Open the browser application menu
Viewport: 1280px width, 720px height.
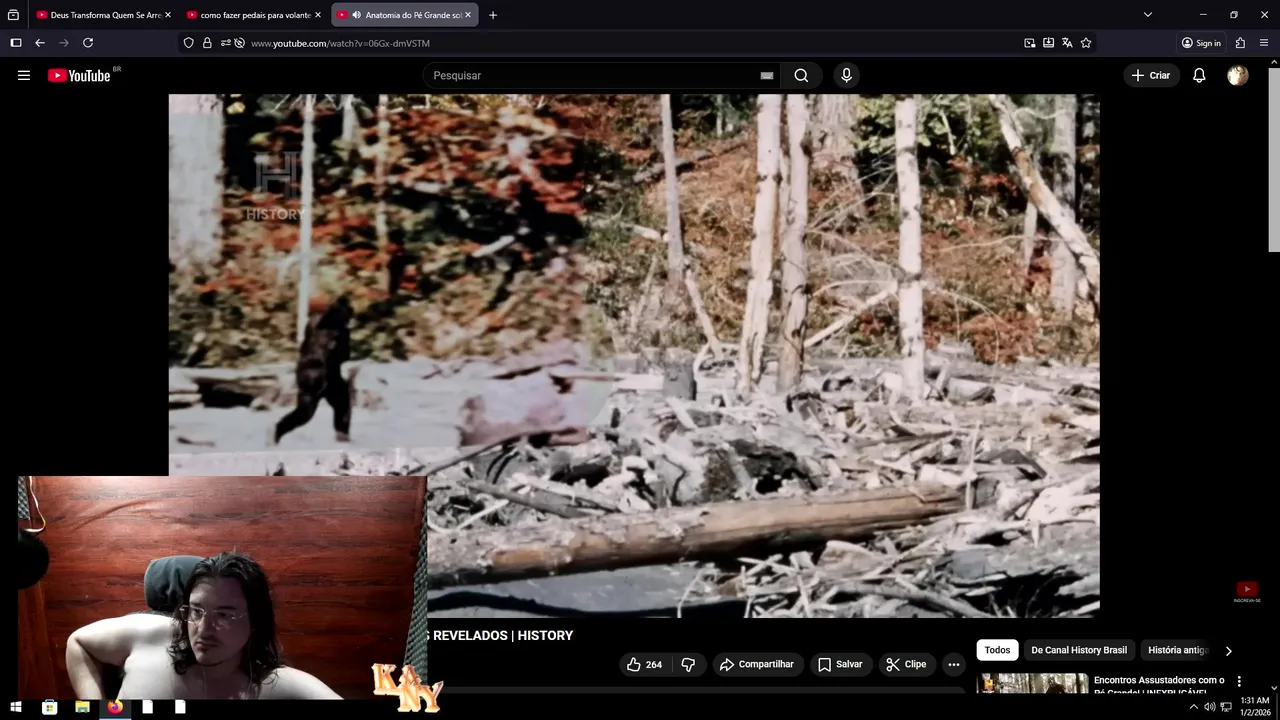(x=1264, y=43)
